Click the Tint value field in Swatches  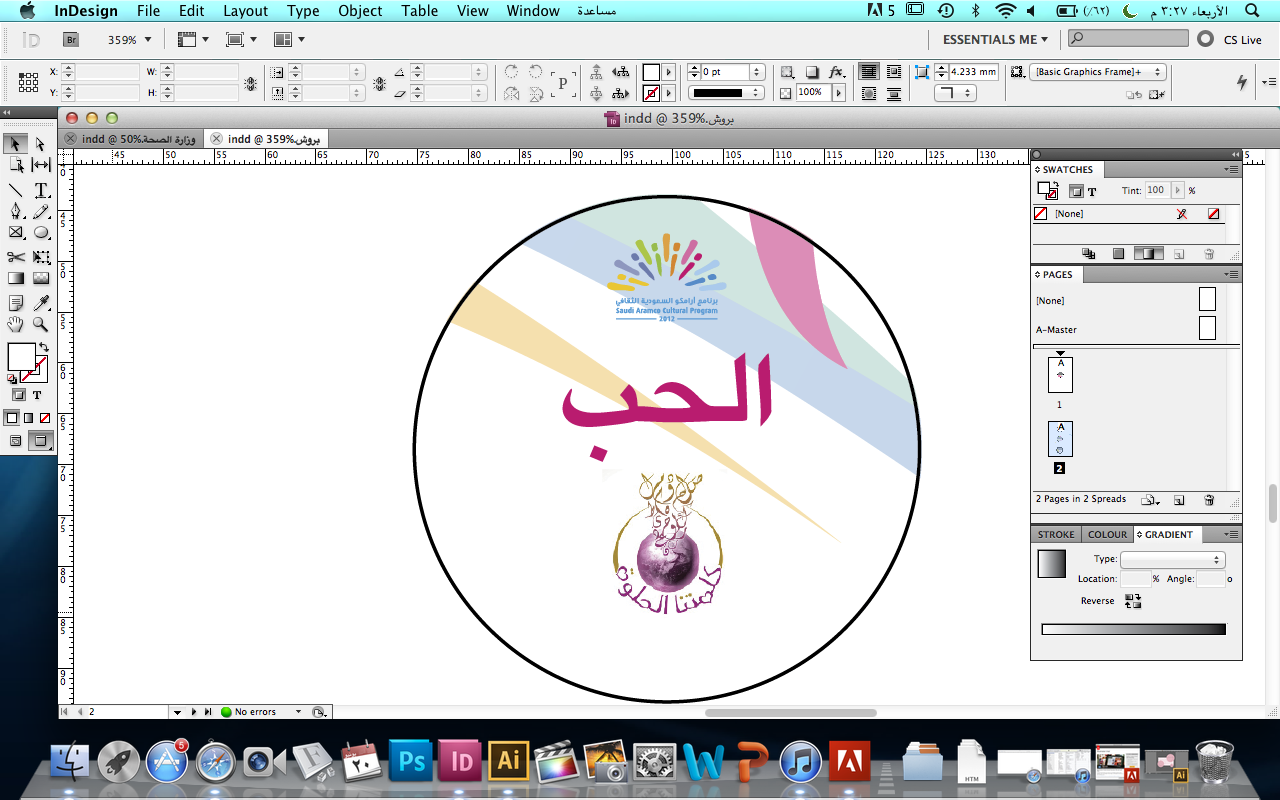coord(1157,190)
